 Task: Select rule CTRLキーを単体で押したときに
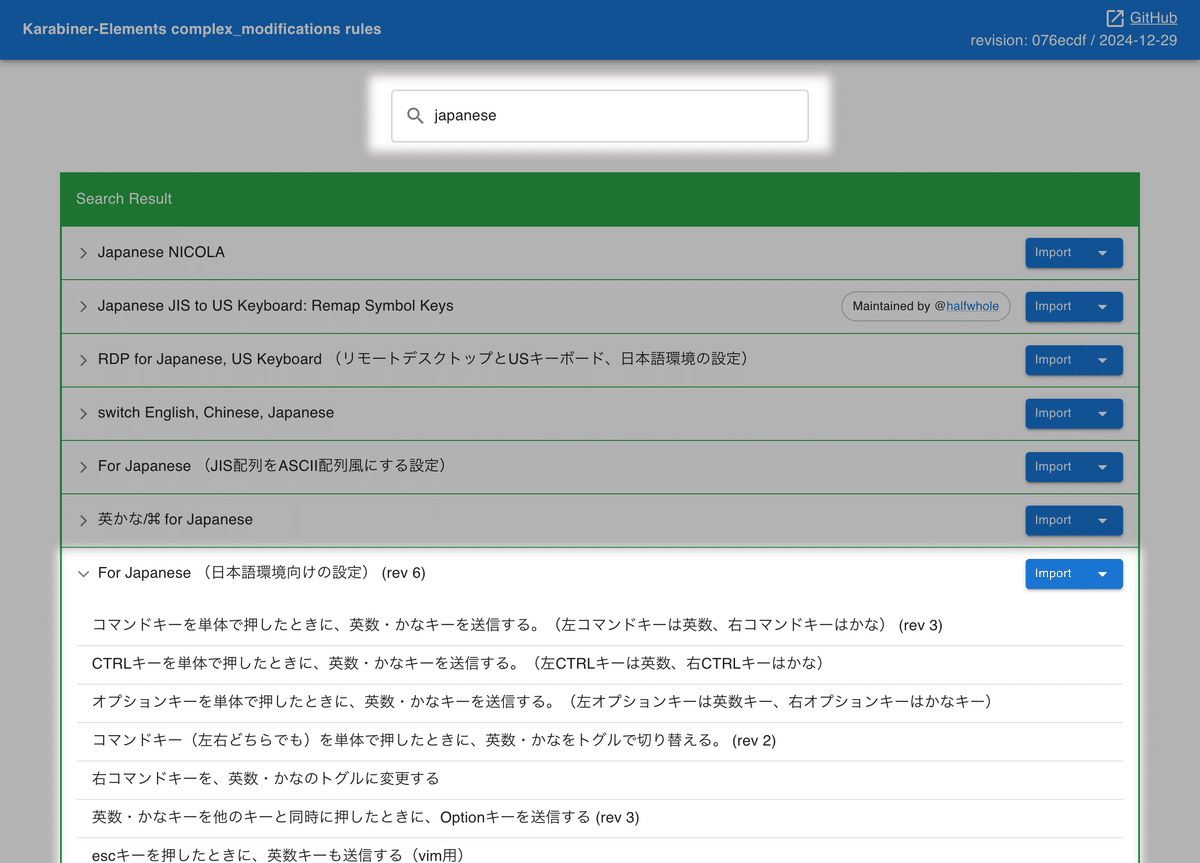tap(600, 664)
